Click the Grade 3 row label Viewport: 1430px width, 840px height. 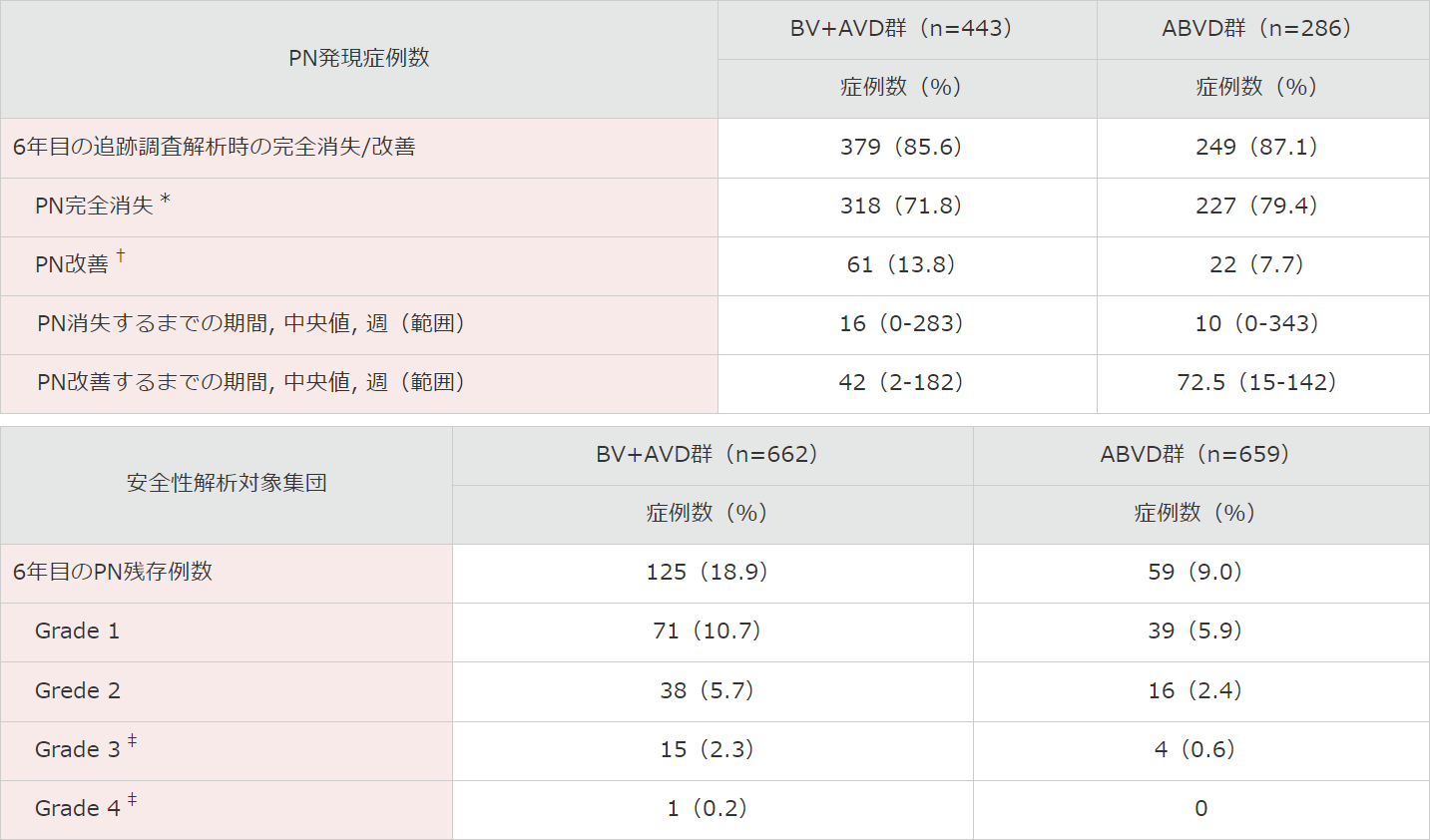pos(227,750)
